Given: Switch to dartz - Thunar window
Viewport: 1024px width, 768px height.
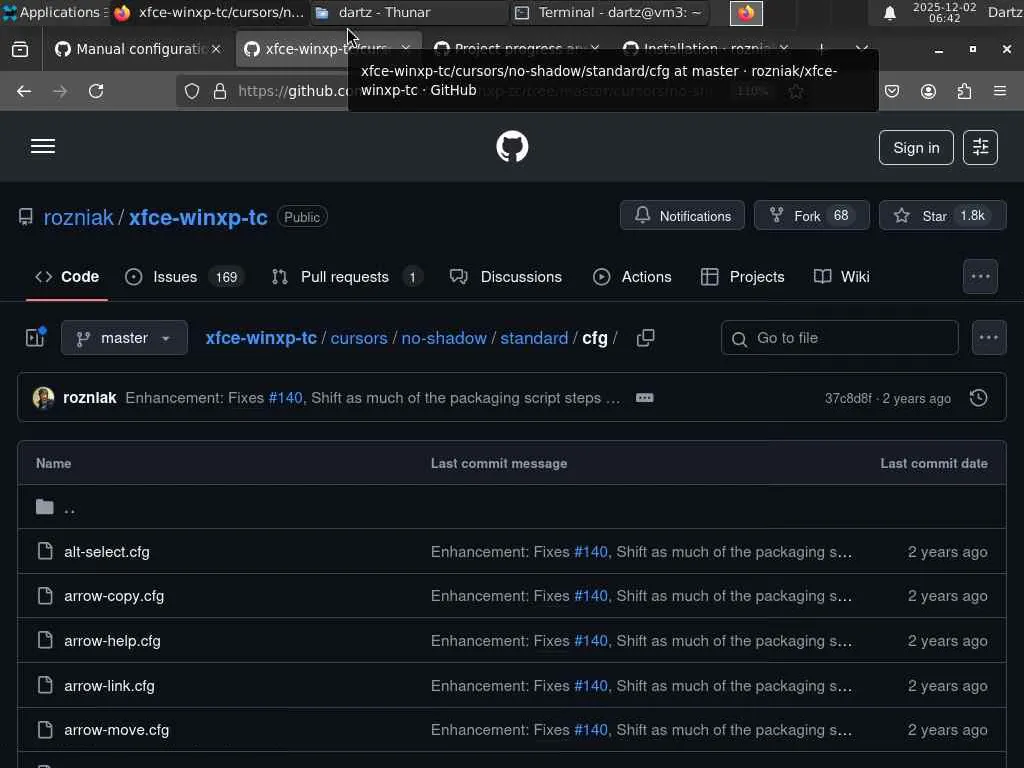Looking at the screenshot, I should tap(410, 12).
